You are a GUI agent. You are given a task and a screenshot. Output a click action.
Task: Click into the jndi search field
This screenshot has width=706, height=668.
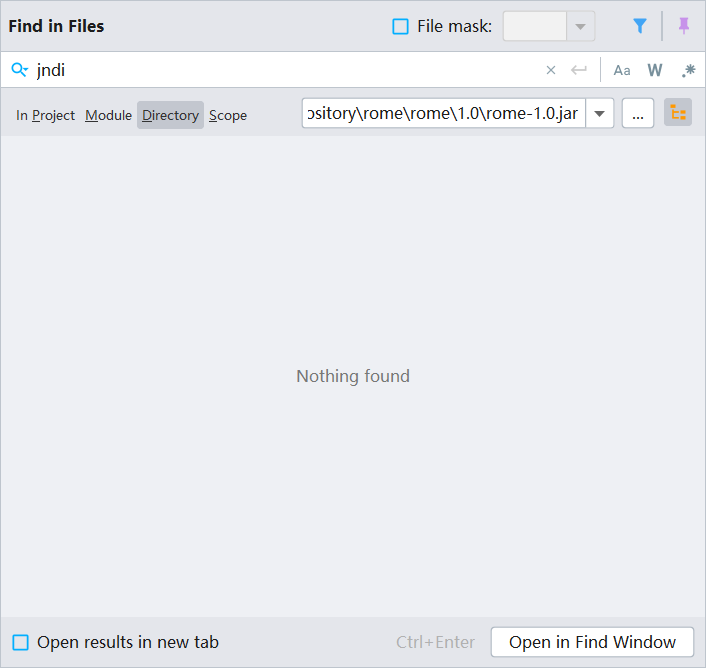pos(280,70)
